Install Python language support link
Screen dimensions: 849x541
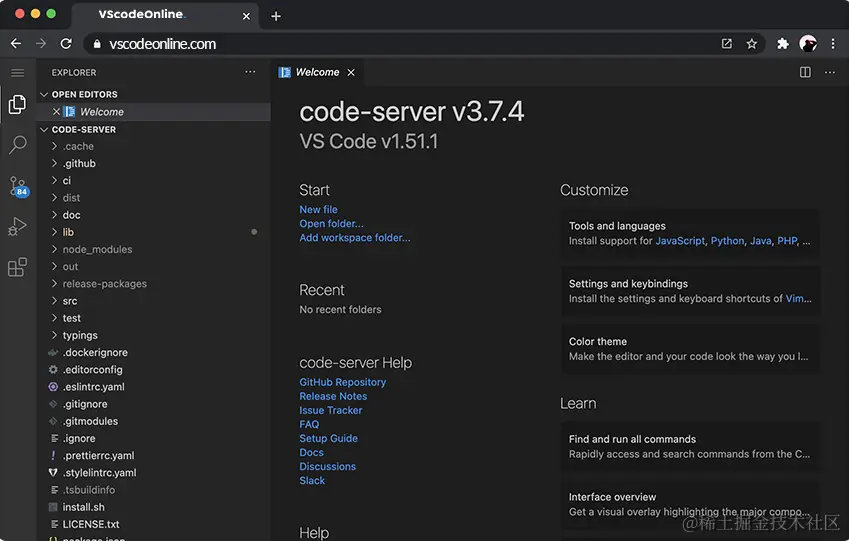click(x=727, y=241)
